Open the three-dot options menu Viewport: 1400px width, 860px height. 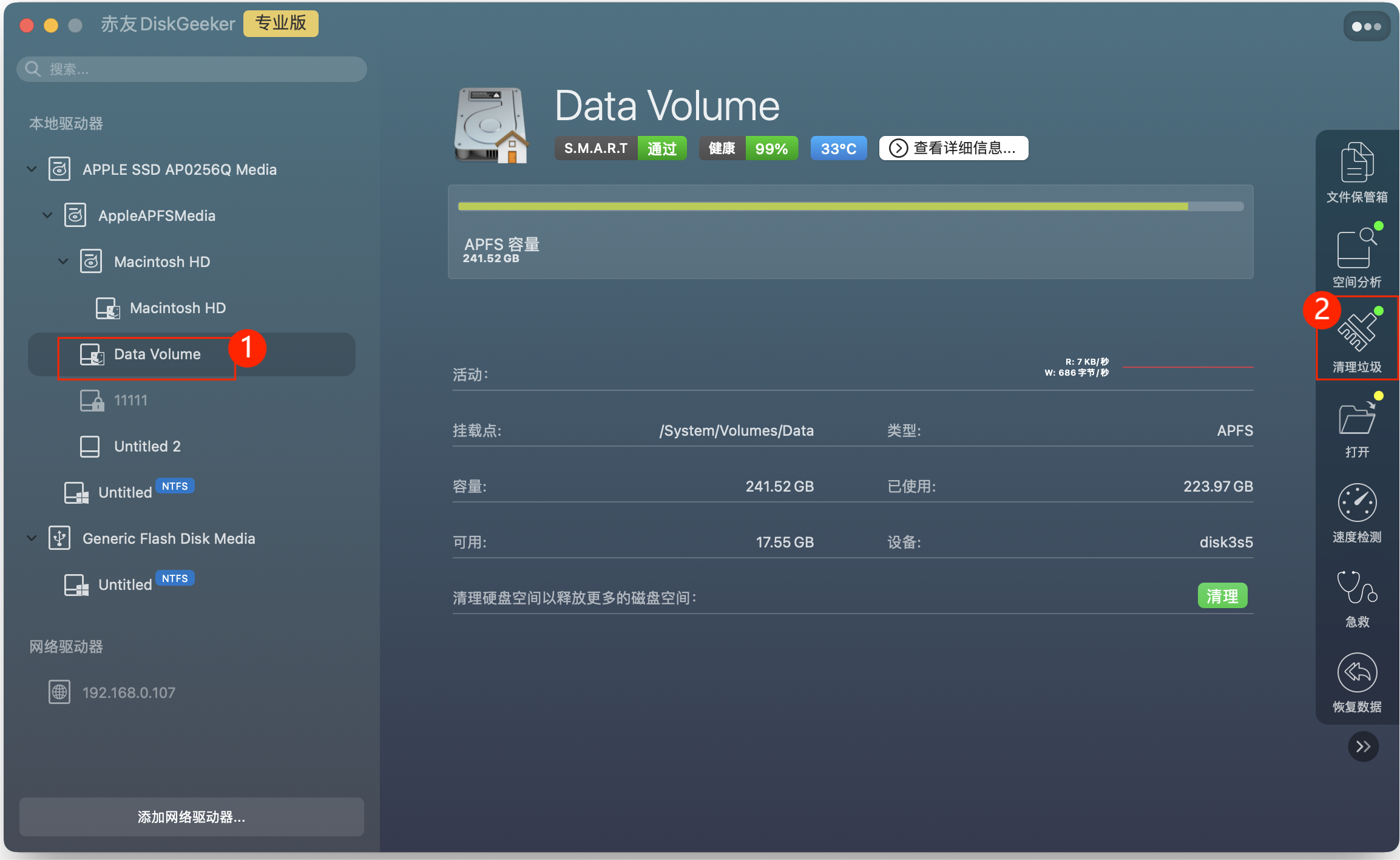click(1366, 25)
